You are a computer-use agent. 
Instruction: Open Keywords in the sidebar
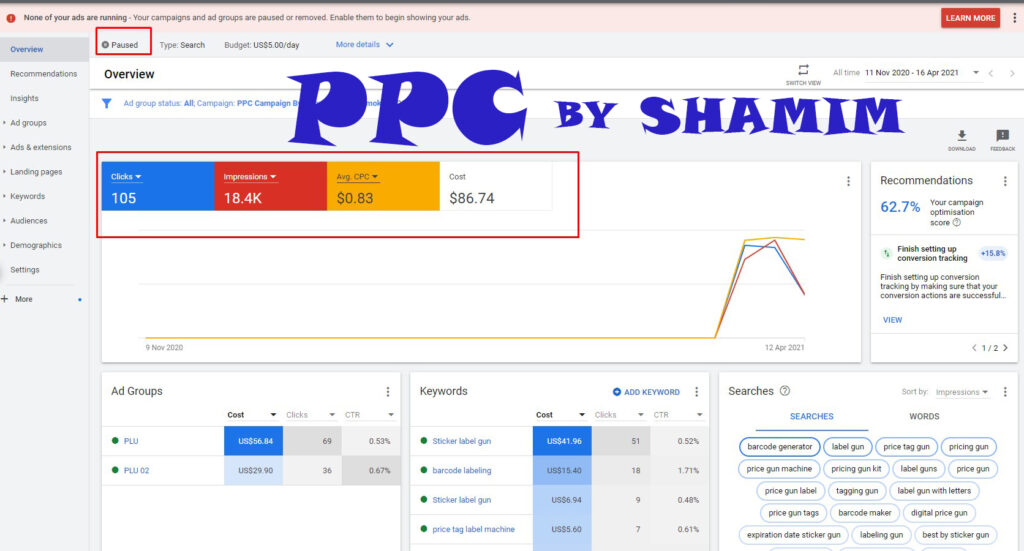pyautogui.click(x=27, y=197)
